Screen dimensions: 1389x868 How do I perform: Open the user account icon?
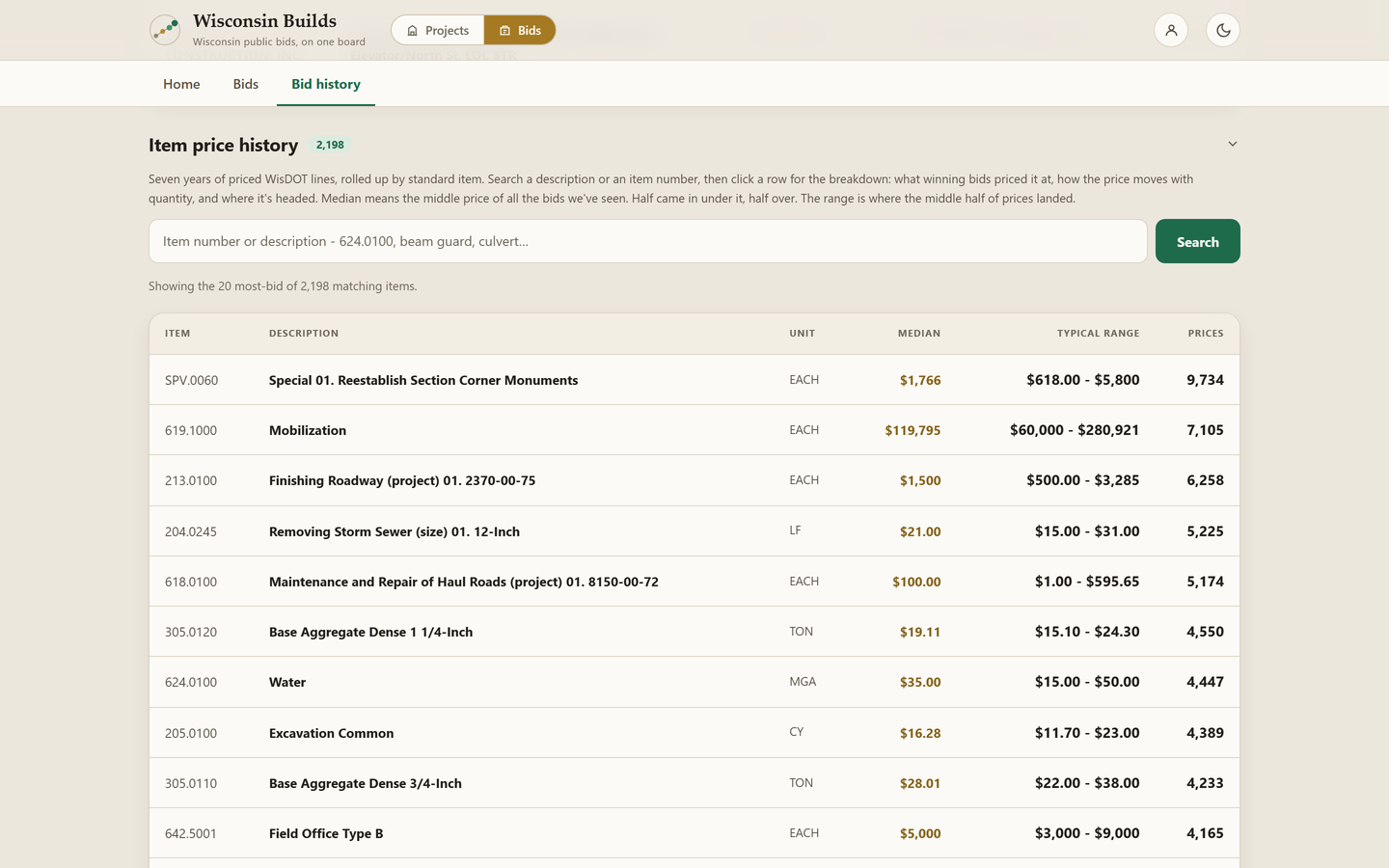click(1171, 30)
